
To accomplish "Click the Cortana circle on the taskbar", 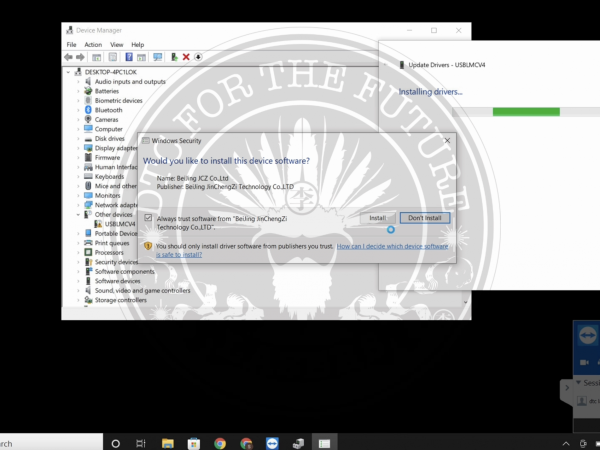I will 115,443.
